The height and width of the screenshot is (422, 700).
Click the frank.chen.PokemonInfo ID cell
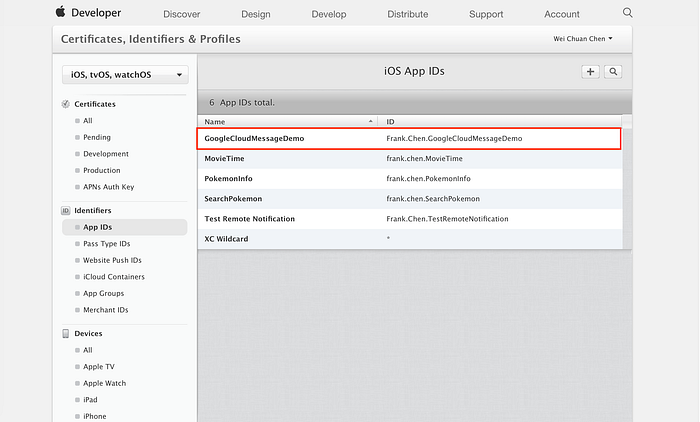coord(428,179)
